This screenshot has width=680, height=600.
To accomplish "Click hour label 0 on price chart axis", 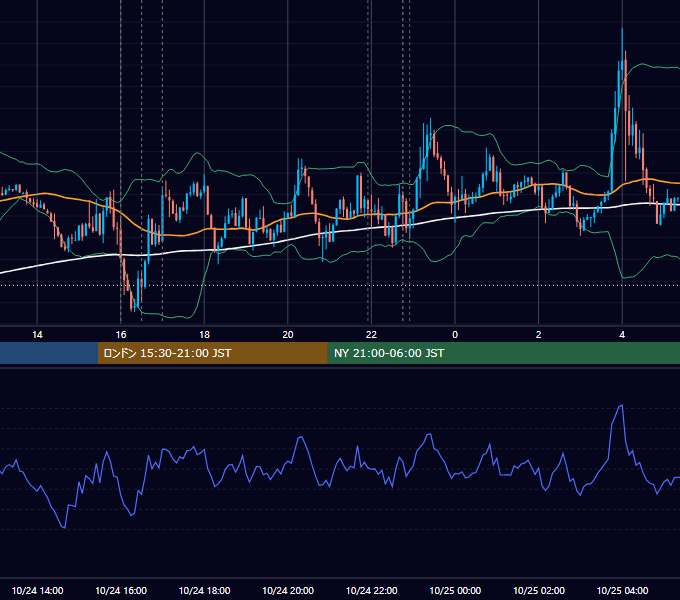I will 455,334.
